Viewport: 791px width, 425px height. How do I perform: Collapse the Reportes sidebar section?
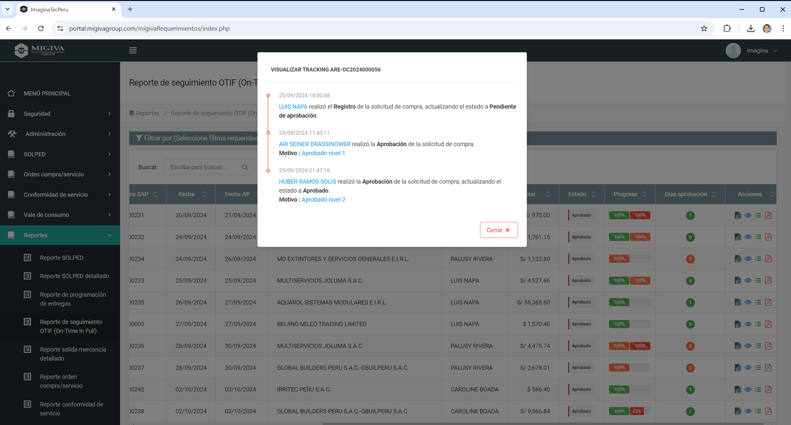(60, 235)
